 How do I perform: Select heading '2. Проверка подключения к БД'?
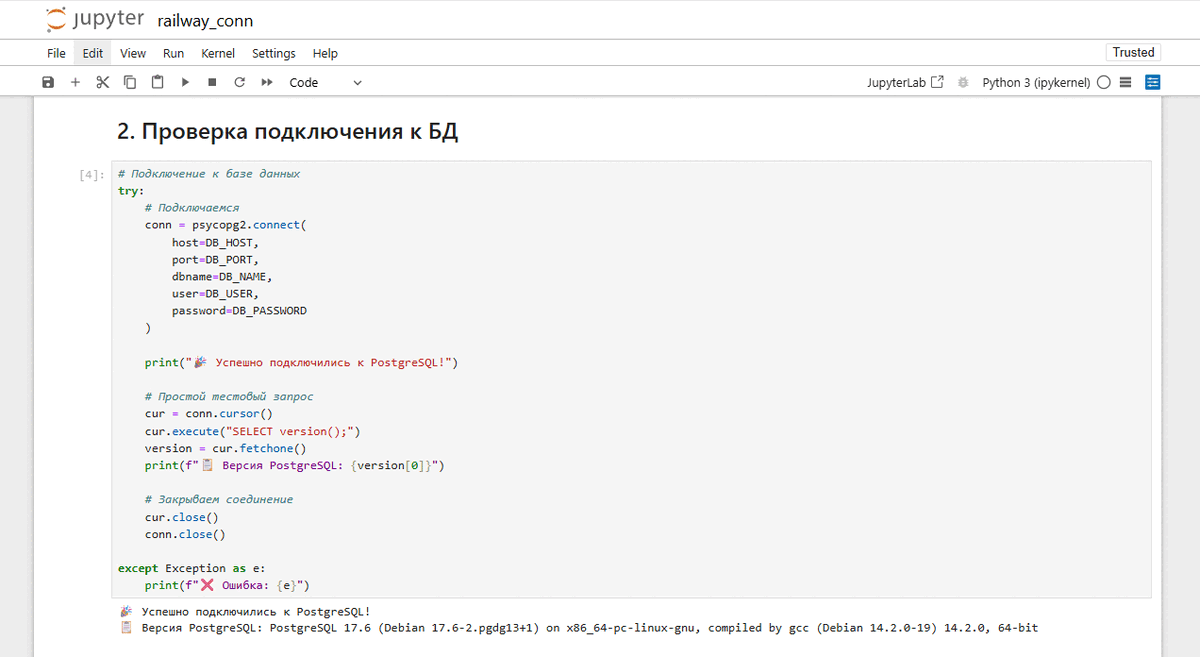pyautogui.click(x=287, y=131)
